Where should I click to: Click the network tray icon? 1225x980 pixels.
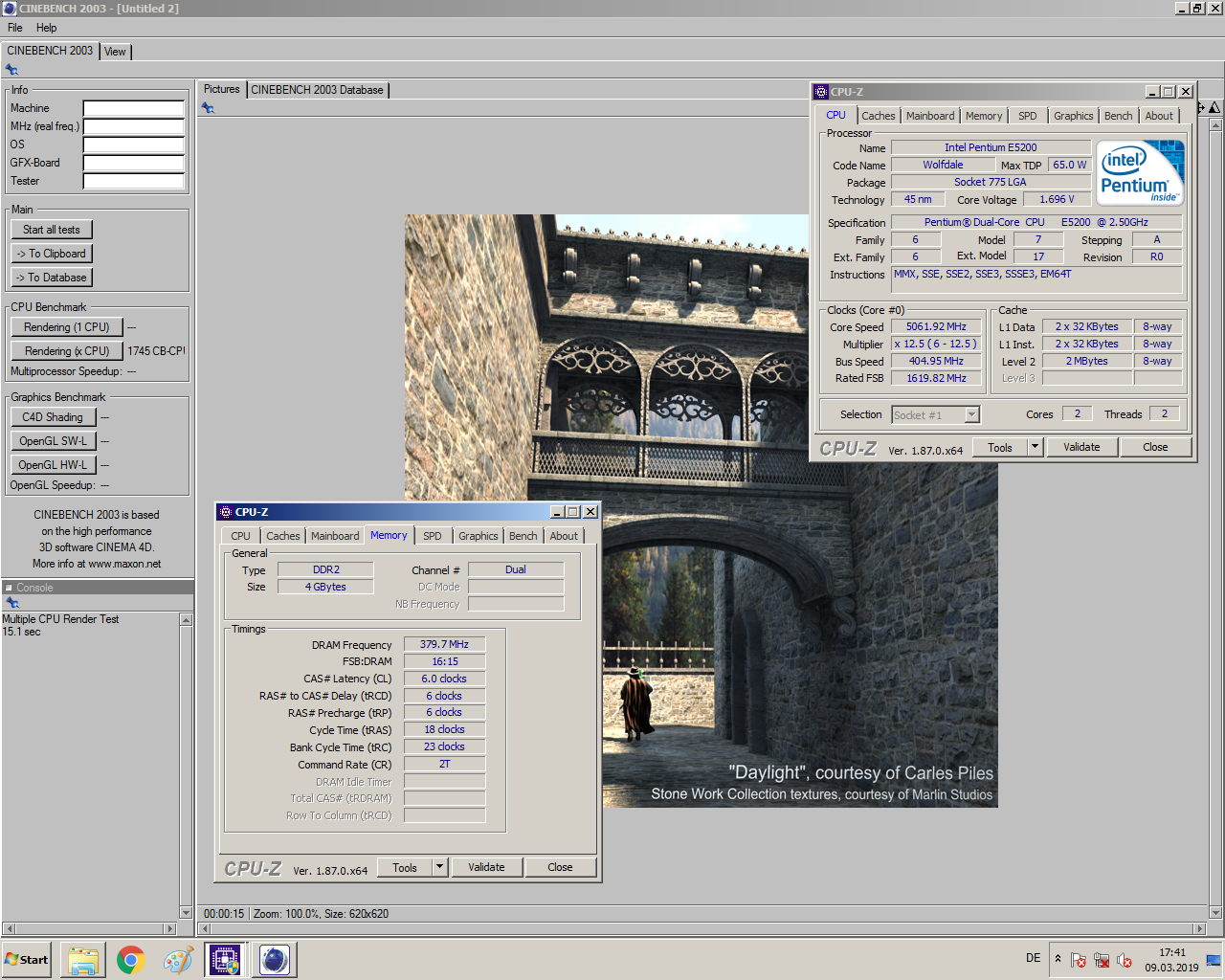1102,960
